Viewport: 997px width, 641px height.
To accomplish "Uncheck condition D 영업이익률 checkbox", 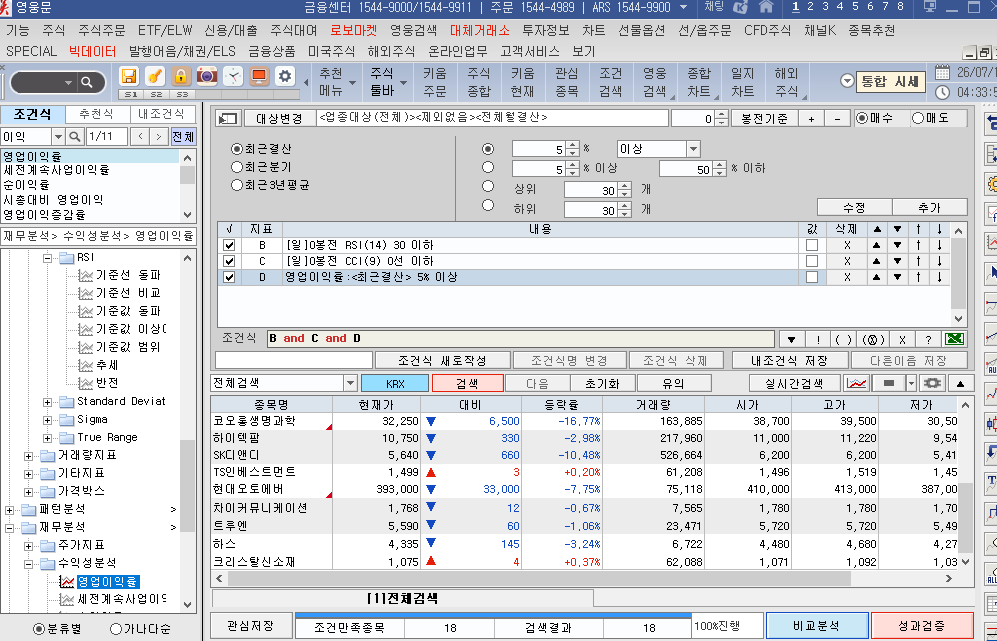I will tap(229, 277).
